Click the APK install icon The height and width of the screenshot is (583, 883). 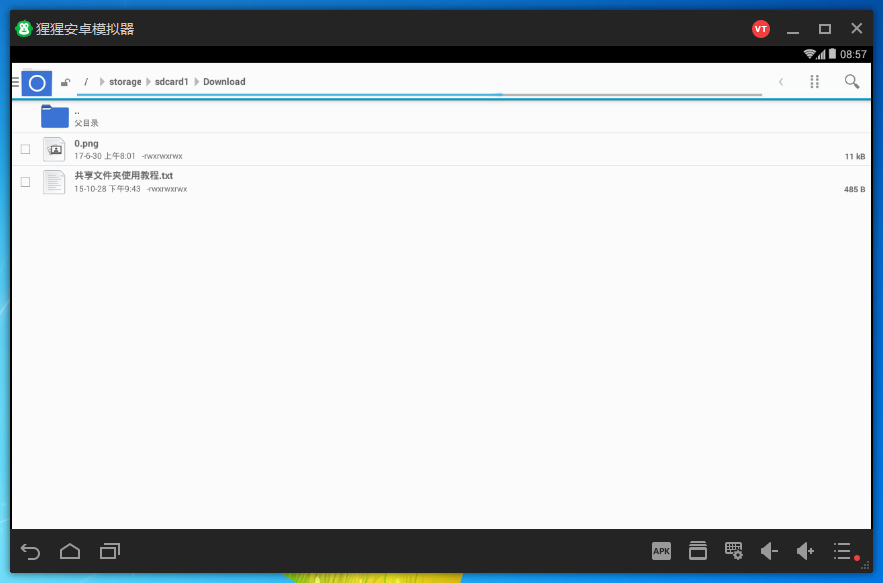click(661, 551)
